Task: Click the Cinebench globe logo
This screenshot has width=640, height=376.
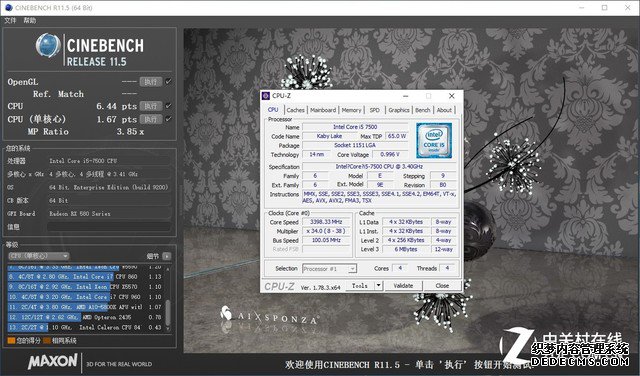Action: pyautogui.click(x=48, y=46)
